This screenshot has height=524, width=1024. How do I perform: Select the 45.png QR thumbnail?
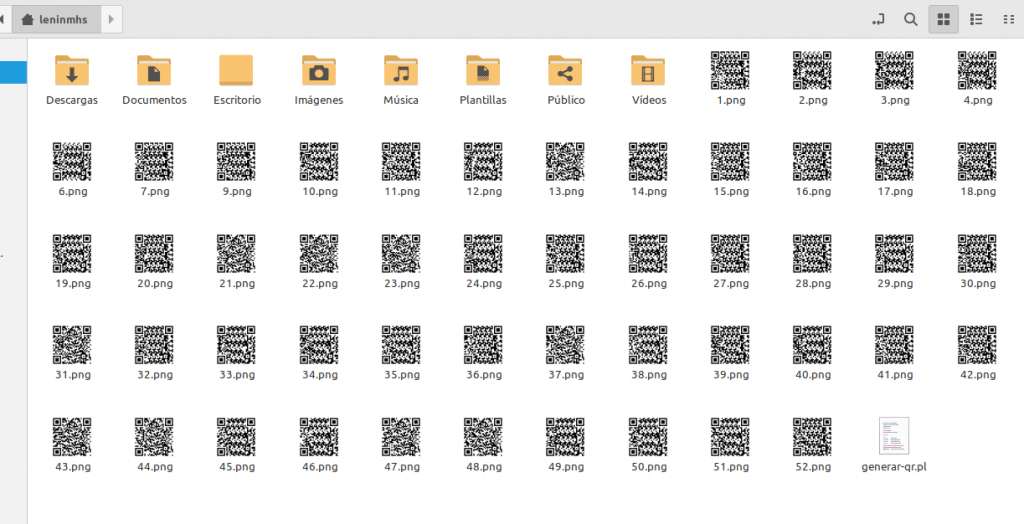pos(236,437)
